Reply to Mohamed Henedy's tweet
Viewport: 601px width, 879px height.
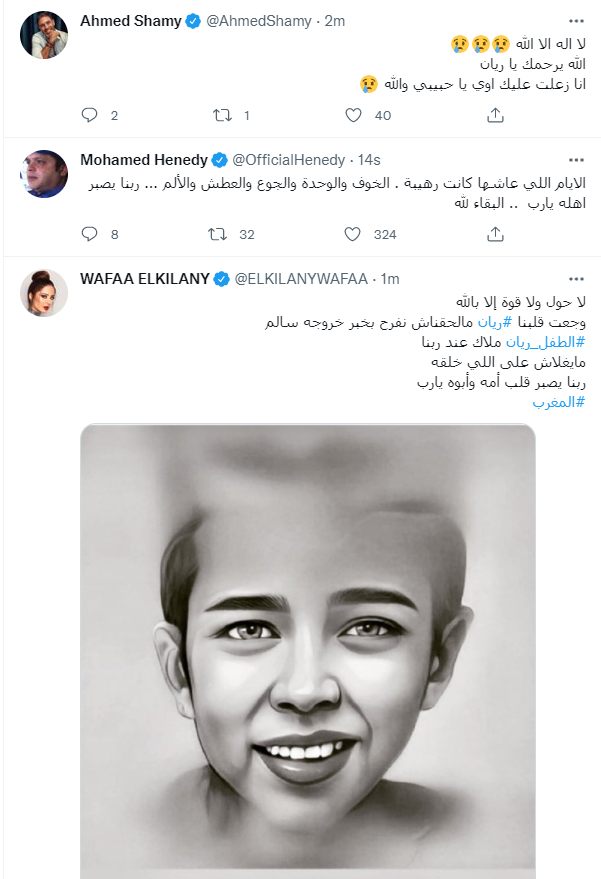(90, 234)
